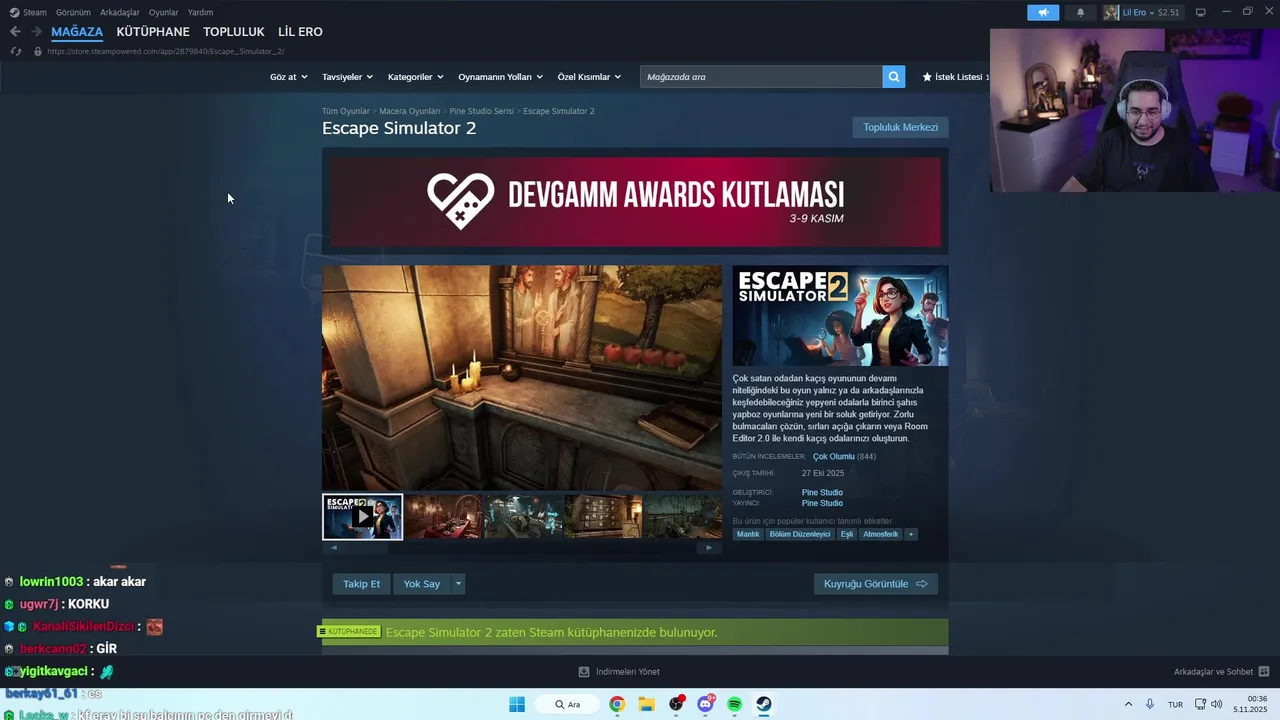This screenshot has width=1280, height=720.
Task: Click the wishlist star icon
Action: (x=927, y=76)
